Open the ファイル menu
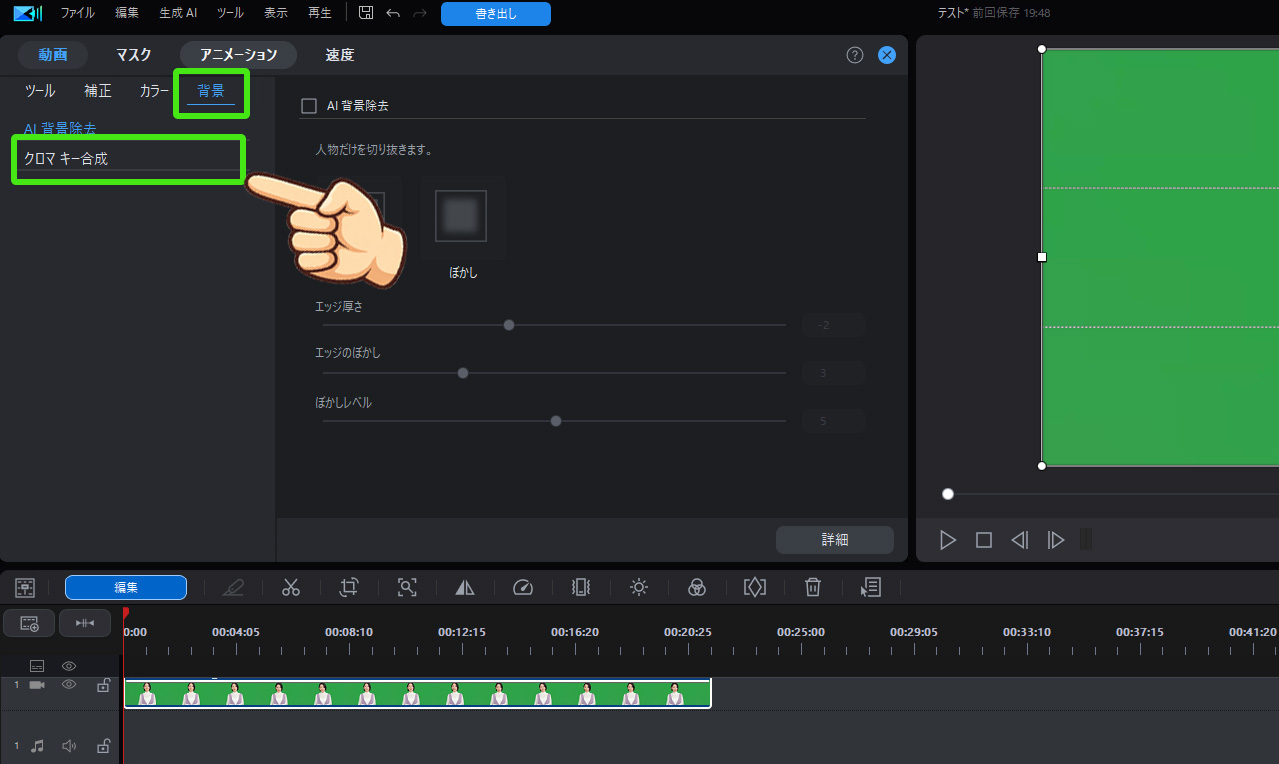The width and height of the screenshot is (1279, 764). 77,13
